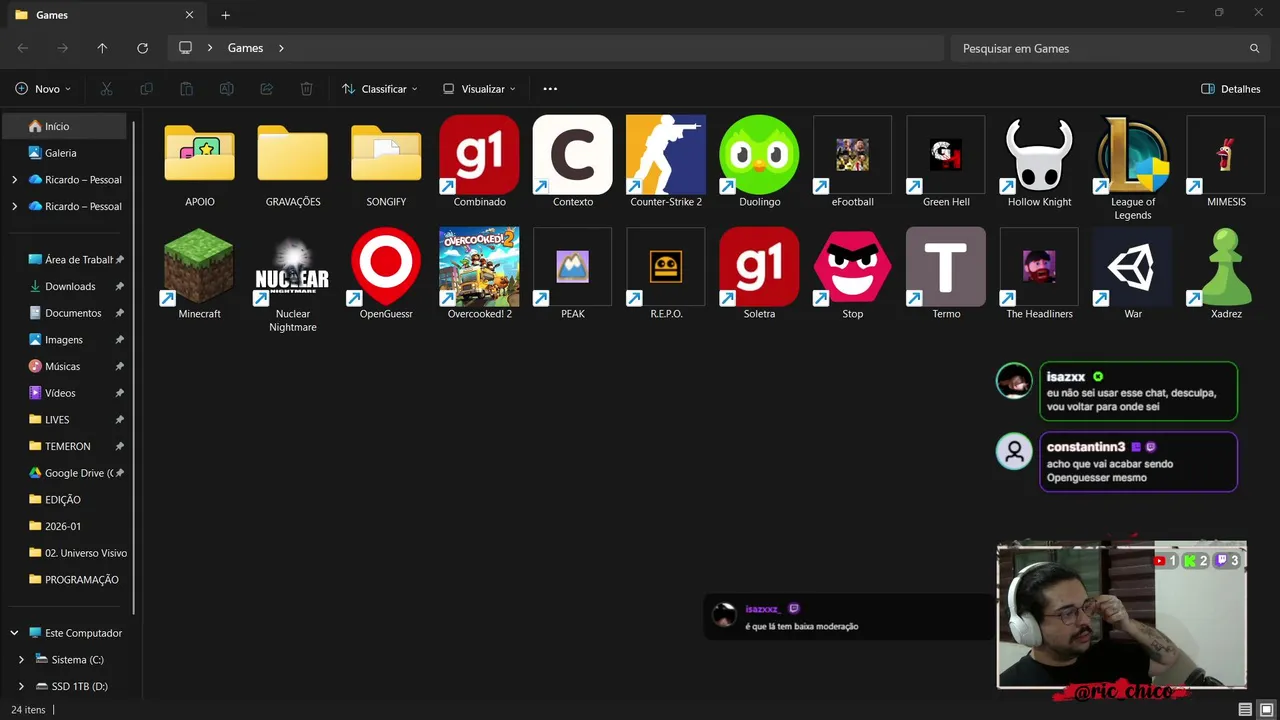Image resolution: width=1280 pixels, height=720 pixels.
Task: Click the navigation pane scrollbar
Action: click(134, 368)
